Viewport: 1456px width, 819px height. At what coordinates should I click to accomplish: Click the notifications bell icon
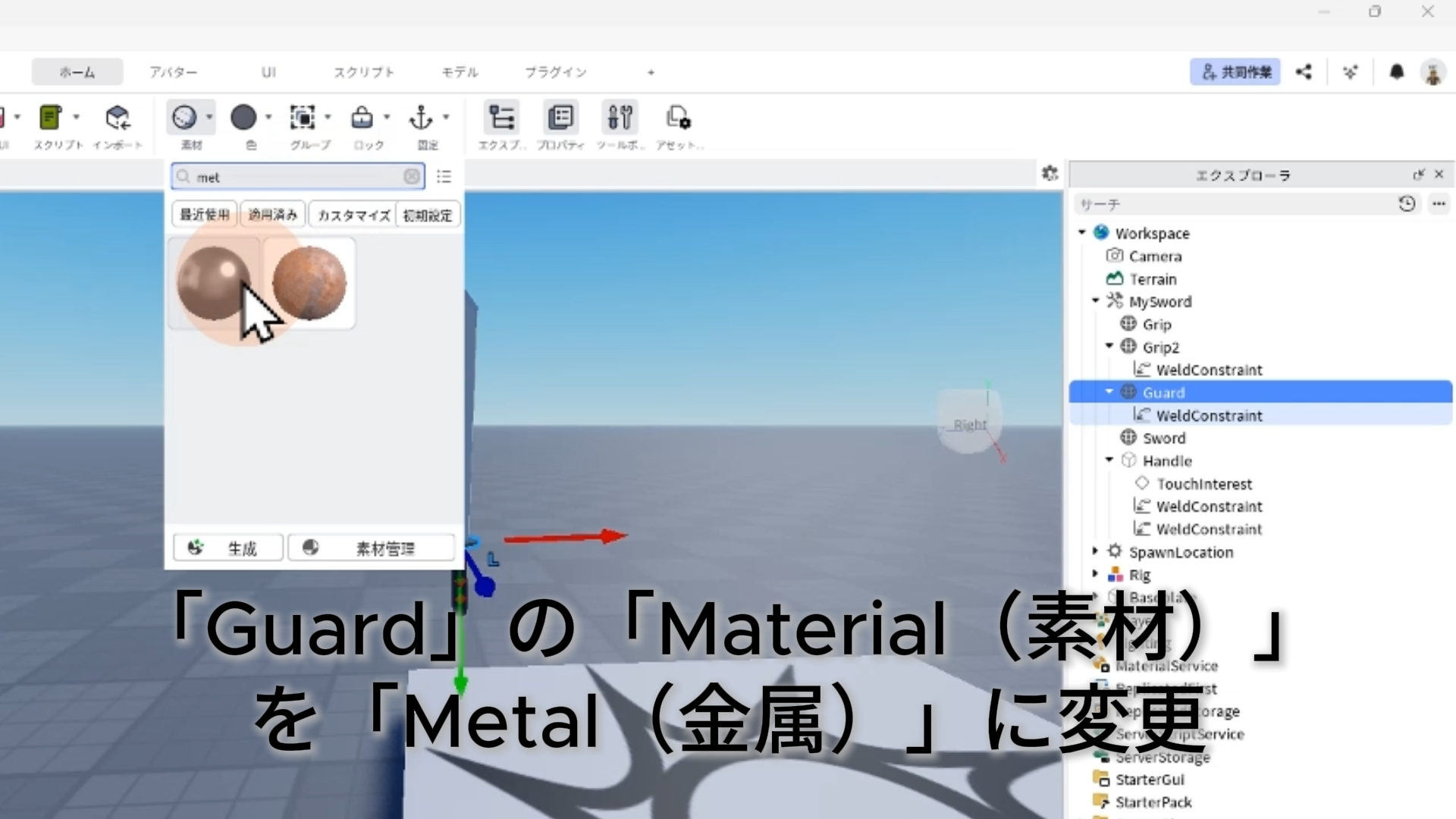click(1396, 72)
